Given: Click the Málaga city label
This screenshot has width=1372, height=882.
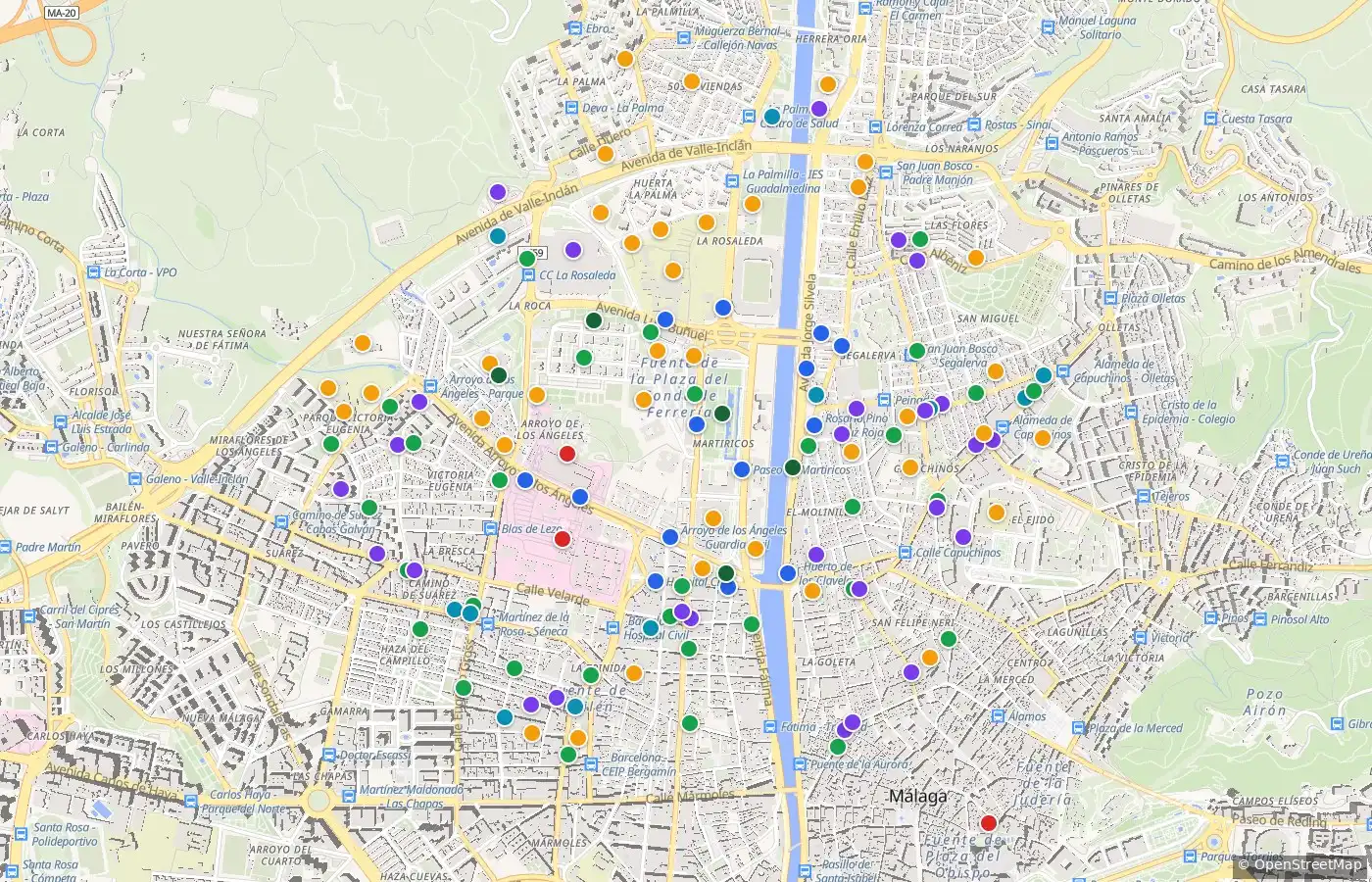Looking at the screenshot, I should tap(918, 796).
